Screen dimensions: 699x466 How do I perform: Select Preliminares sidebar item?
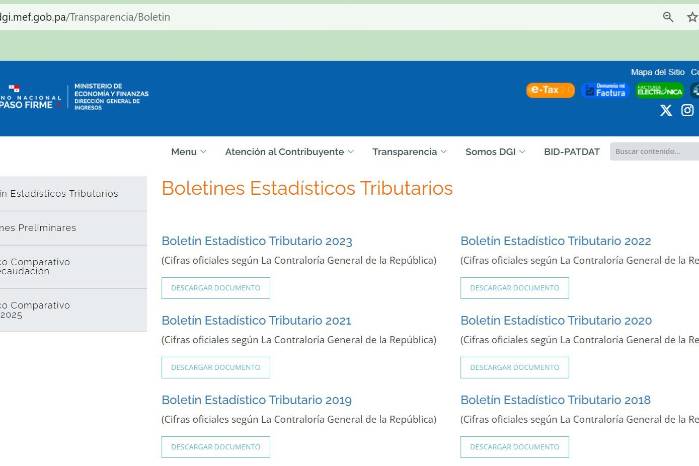coord(73,228)
